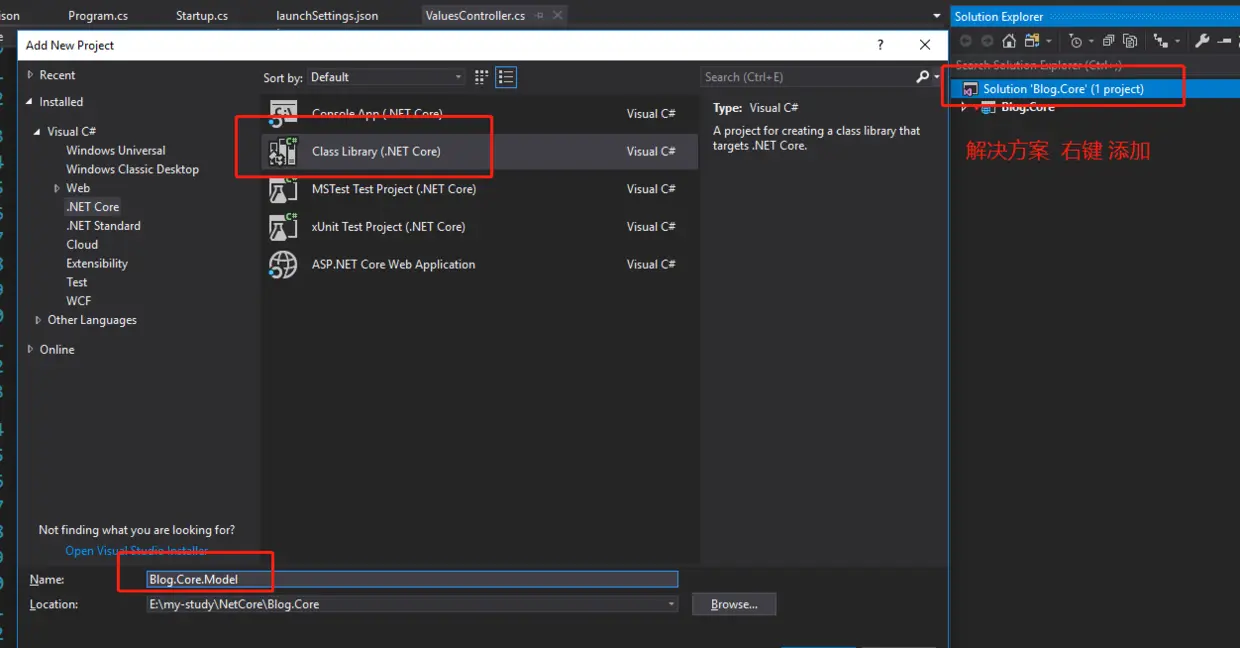Expand the Online node
The image size is (1240, 648).
(x=30, y=349)
